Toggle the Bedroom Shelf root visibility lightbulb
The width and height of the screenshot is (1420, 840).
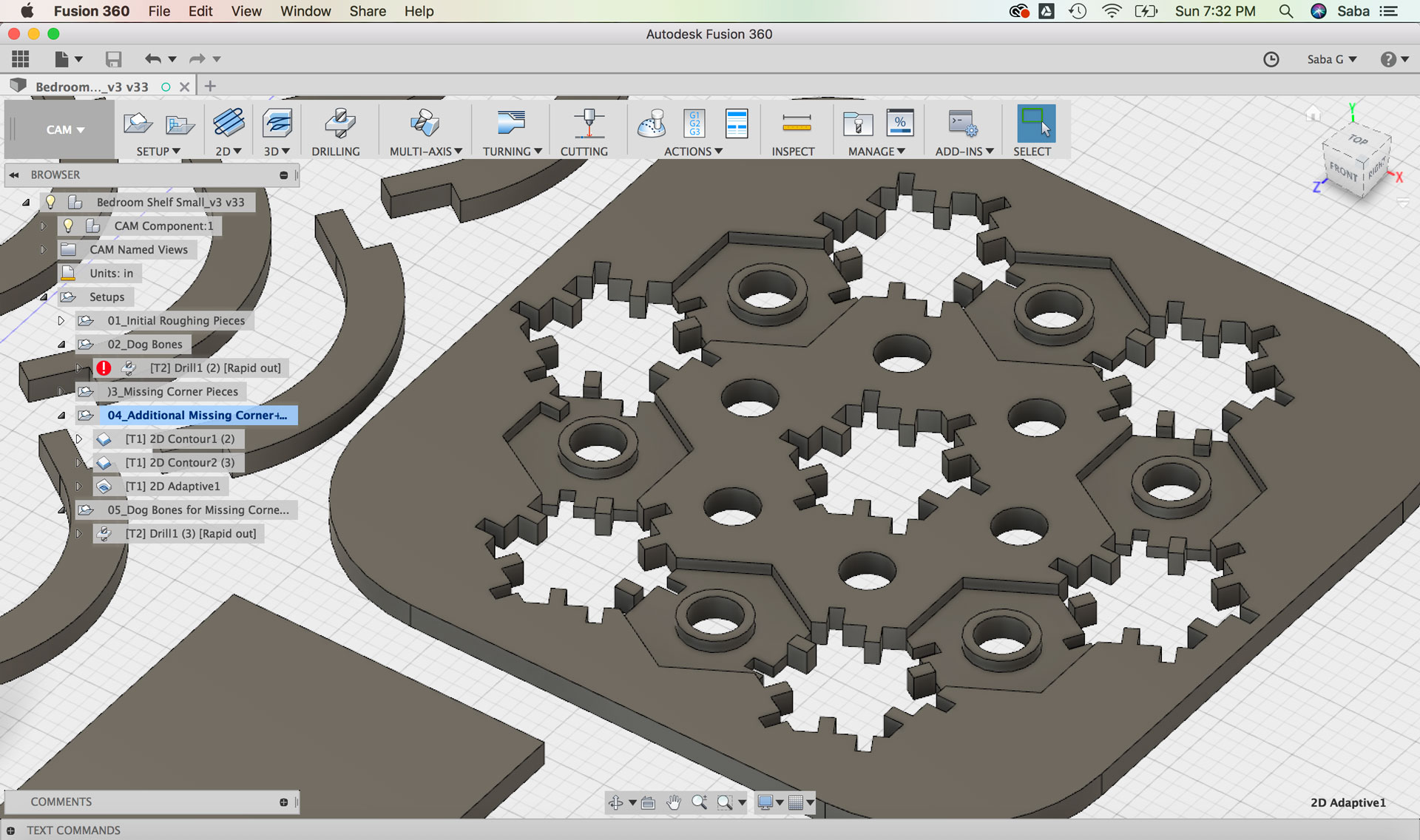click(50, 202)
